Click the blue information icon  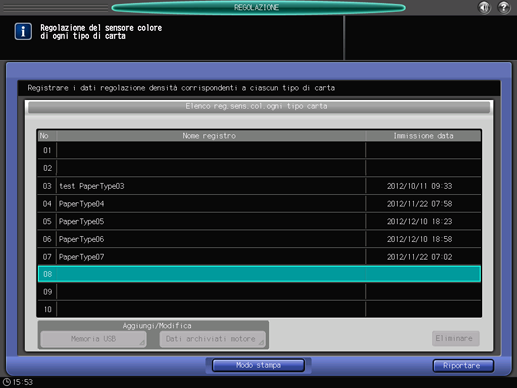23,31
